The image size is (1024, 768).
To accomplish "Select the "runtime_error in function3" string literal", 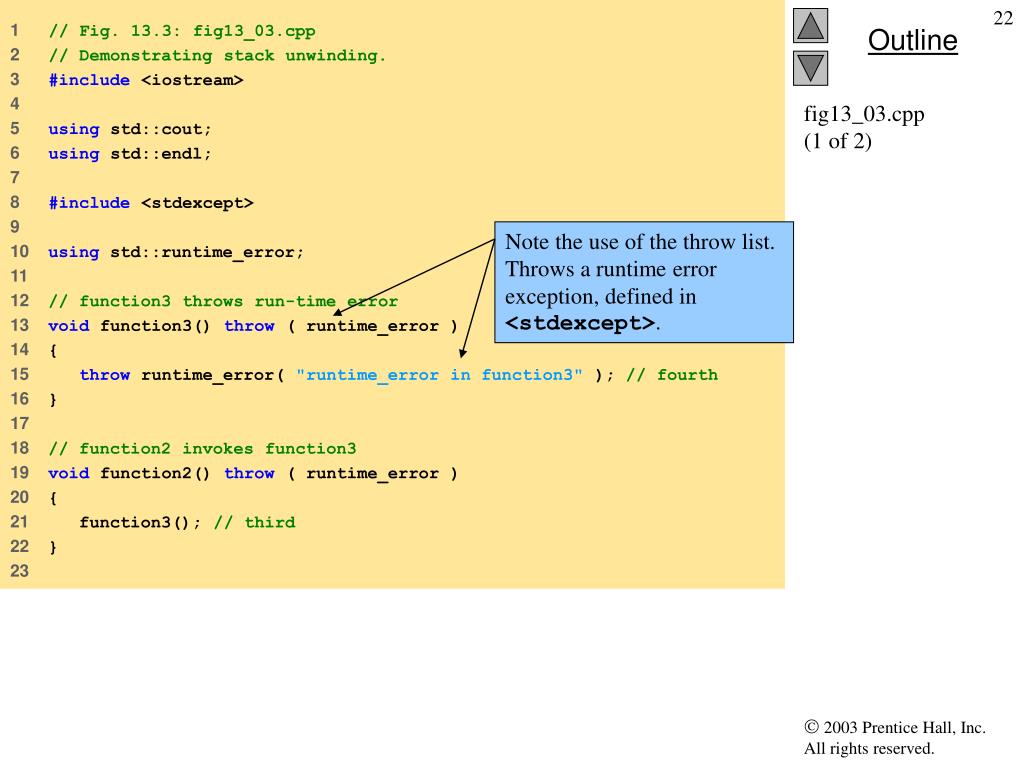I will 439,375.
